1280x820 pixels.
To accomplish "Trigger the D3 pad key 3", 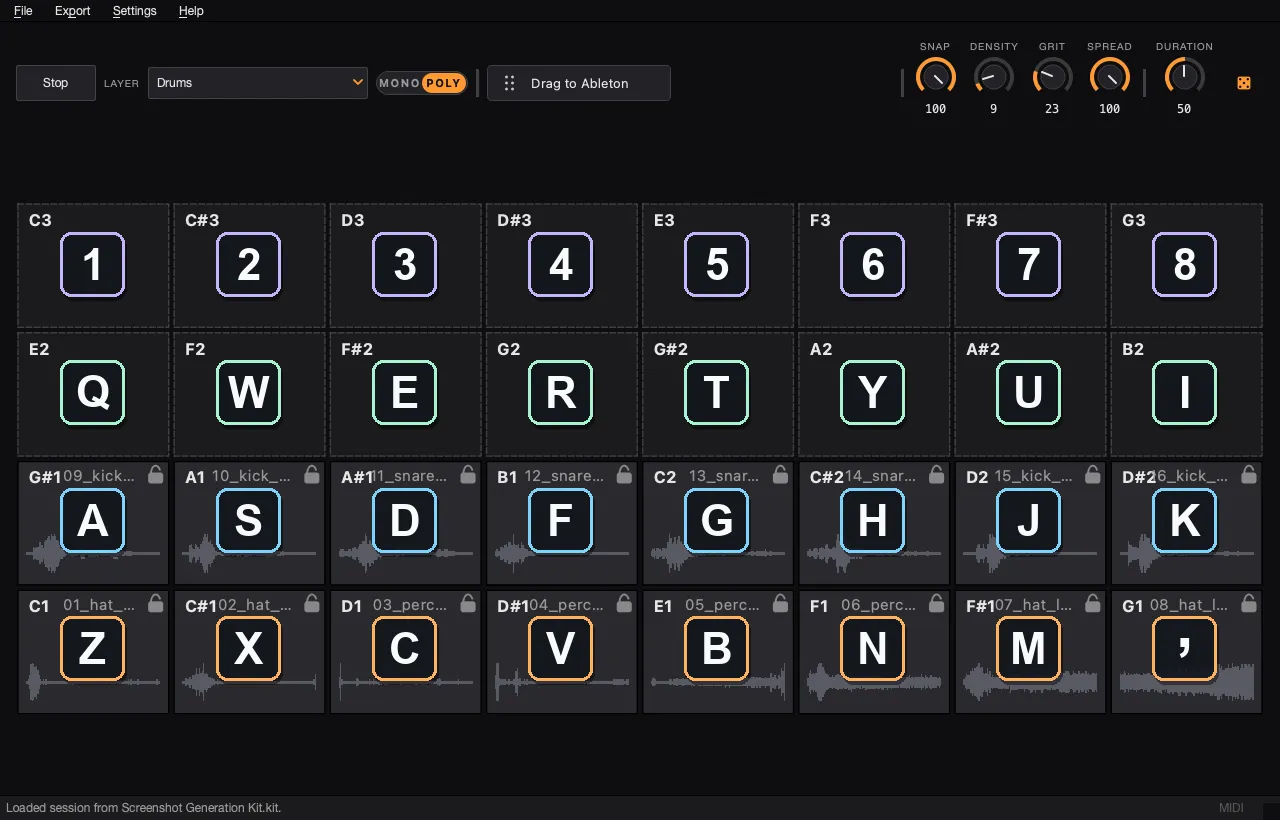I will 405,265.
